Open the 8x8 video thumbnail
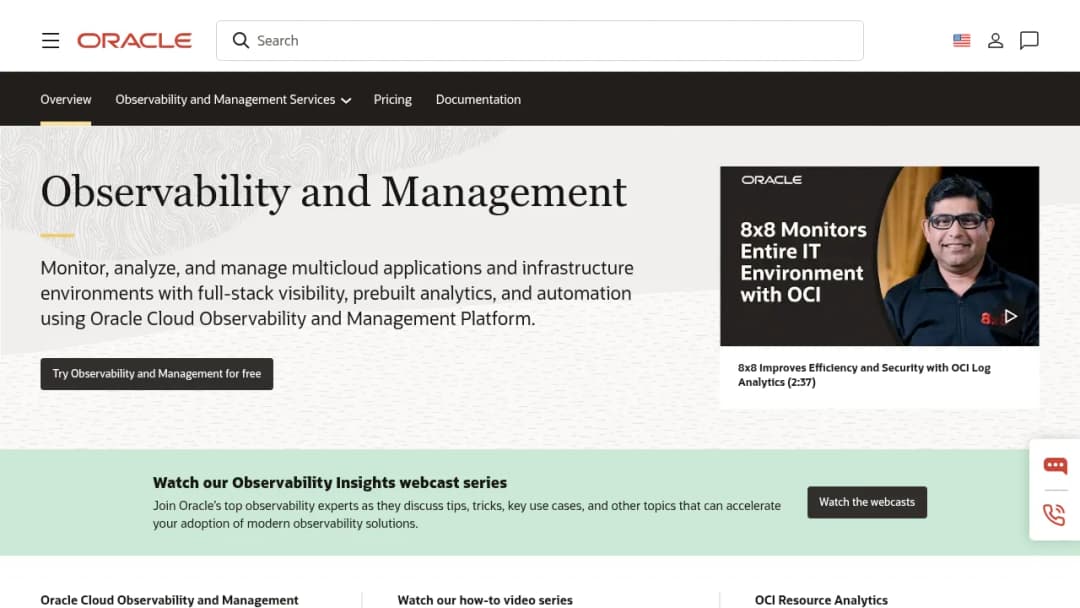The height and width of the screenshot is (608, 1080). click(x=880, y=256)
